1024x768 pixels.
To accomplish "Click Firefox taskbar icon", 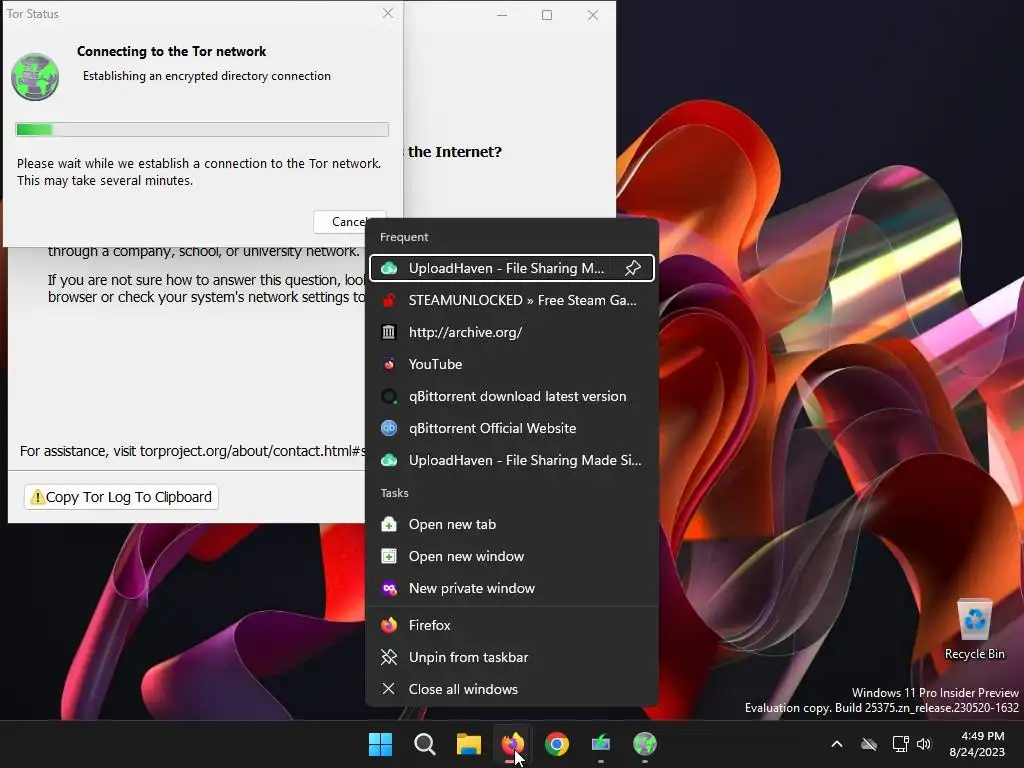I will (x=513, y=744).
